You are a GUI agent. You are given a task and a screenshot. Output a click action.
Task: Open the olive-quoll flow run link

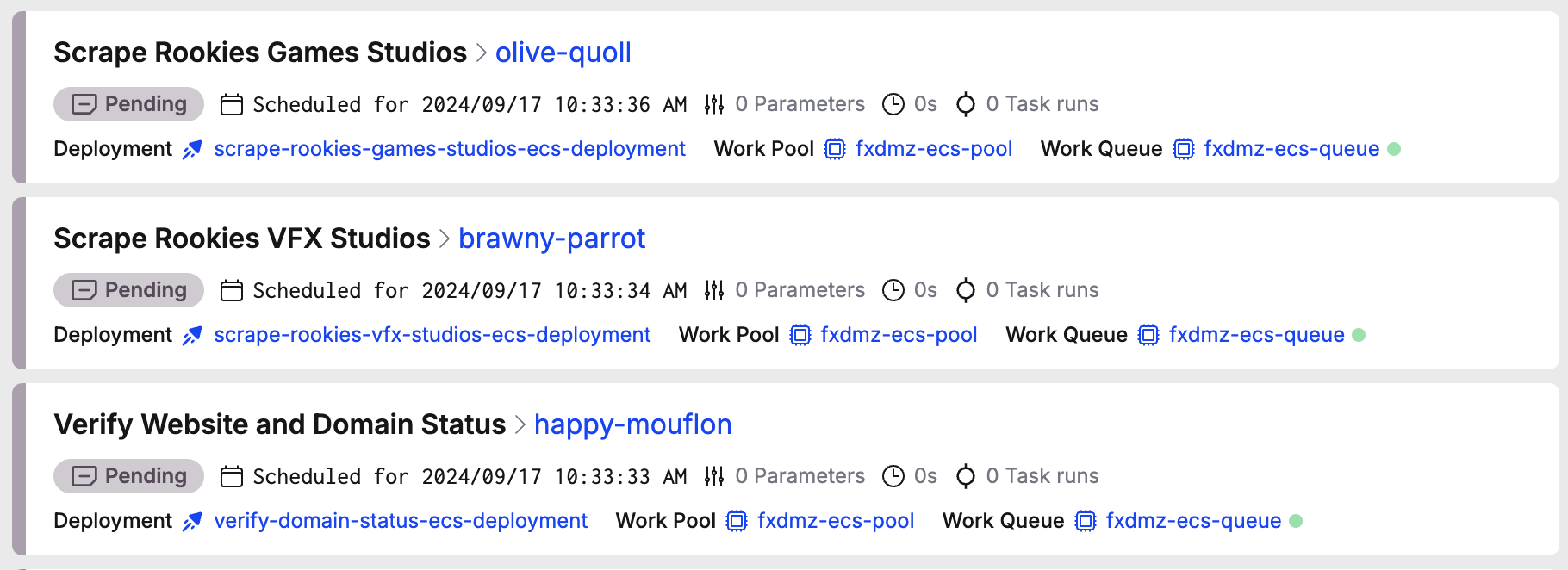[563, 53]
